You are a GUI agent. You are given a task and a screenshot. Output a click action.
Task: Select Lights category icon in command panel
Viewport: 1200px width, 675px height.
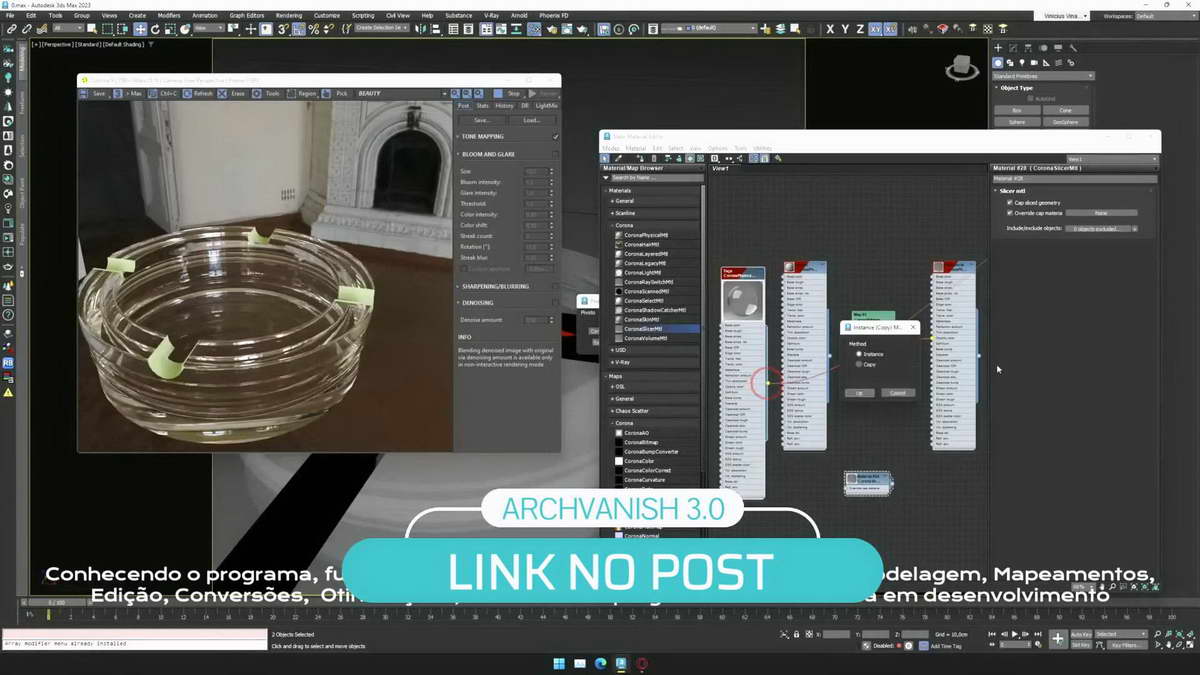(1022, 62)
